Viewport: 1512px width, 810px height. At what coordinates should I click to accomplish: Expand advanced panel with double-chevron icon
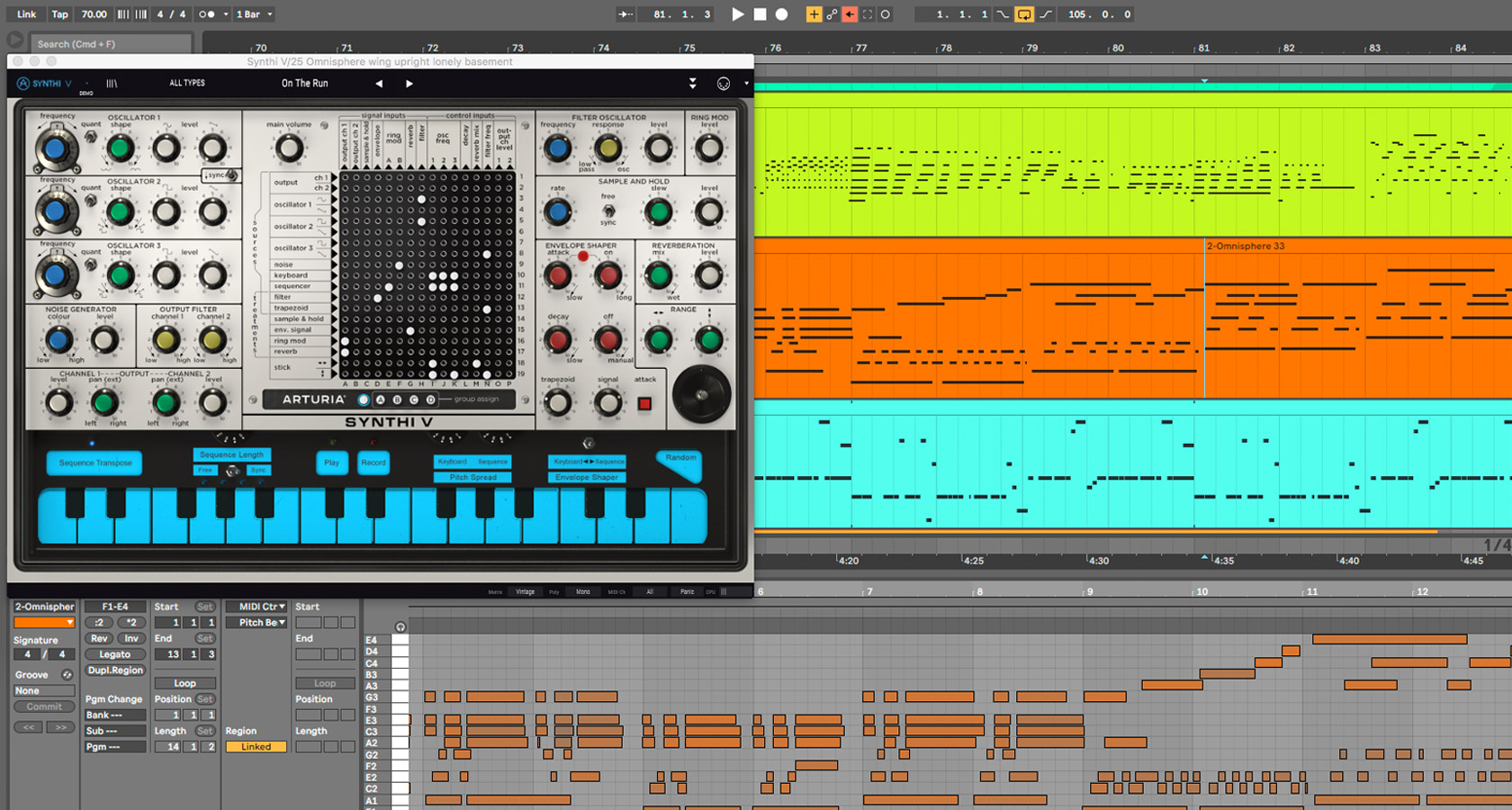point(692,84)
